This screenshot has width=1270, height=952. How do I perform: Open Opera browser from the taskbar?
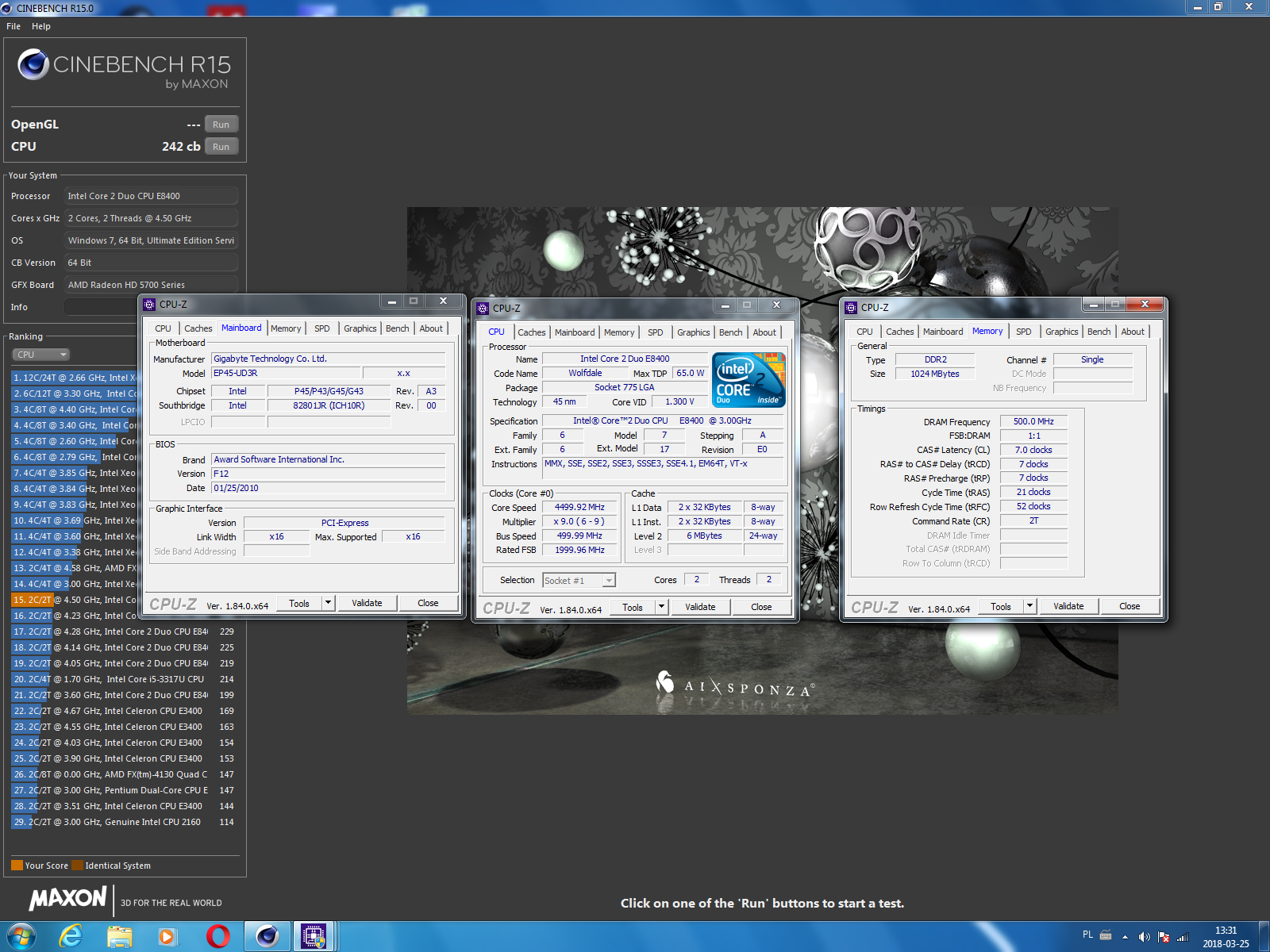pyautogui.click(x=217, y=937)
